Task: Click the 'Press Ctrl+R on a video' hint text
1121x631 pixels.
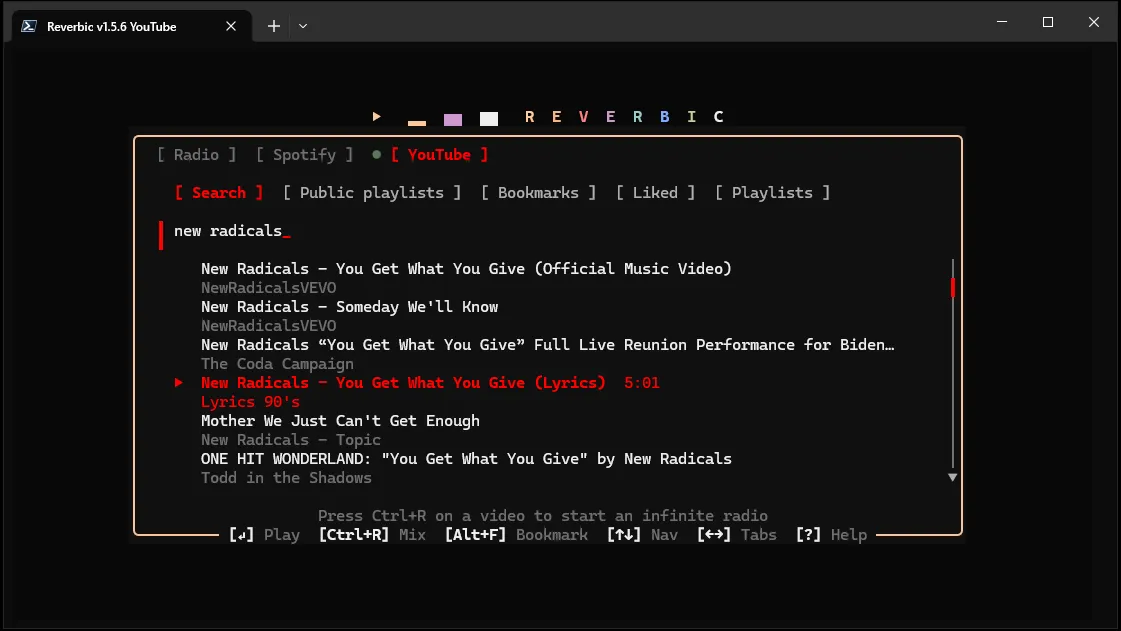Action: (543, 515)
